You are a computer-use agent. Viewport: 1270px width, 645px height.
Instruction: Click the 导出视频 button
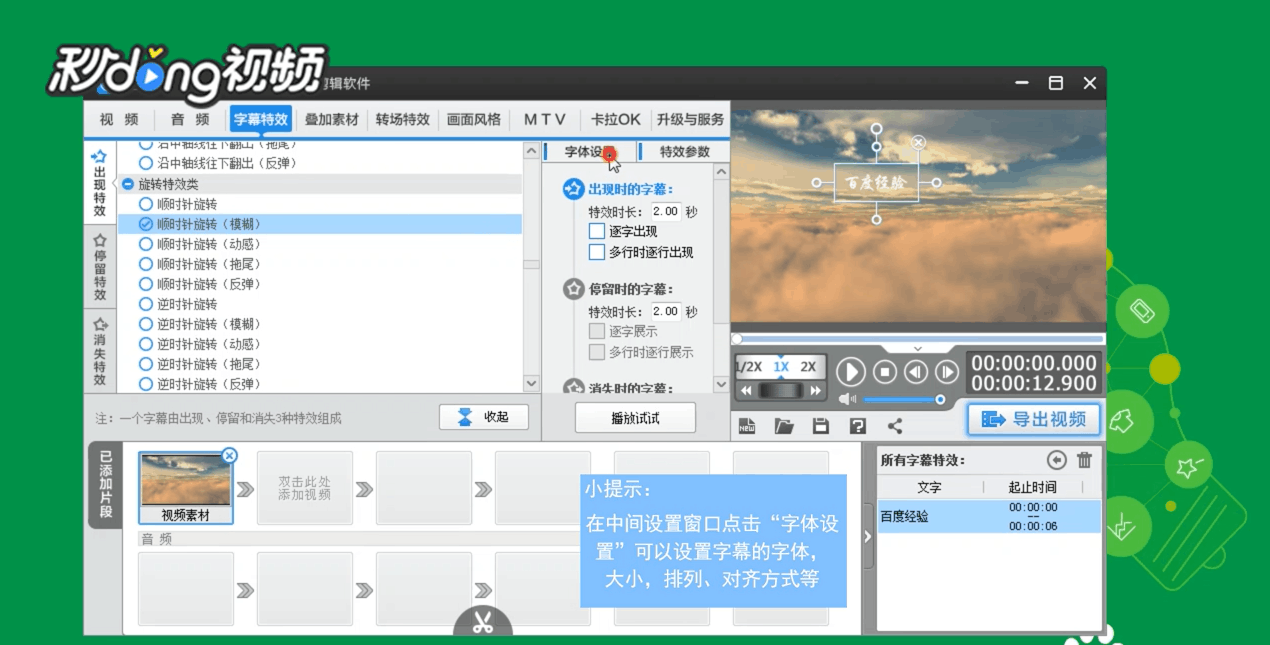coord(1034,419)
